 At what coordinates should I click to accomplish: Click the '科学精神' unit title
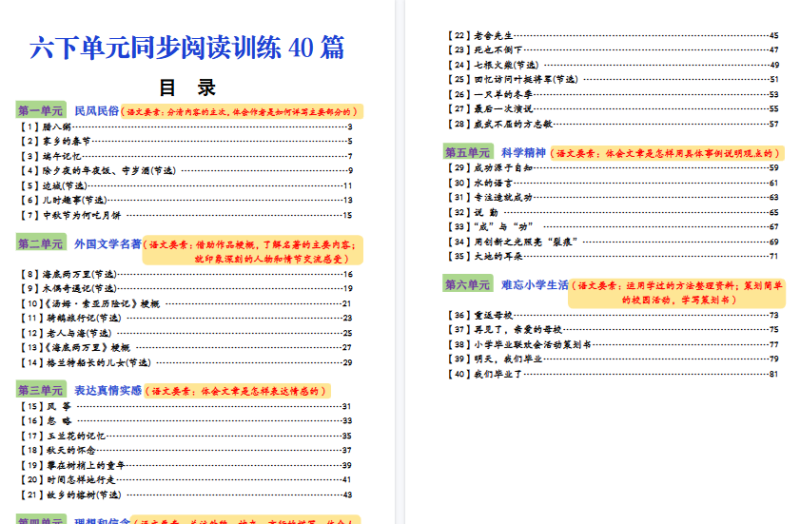coord(523,152)
